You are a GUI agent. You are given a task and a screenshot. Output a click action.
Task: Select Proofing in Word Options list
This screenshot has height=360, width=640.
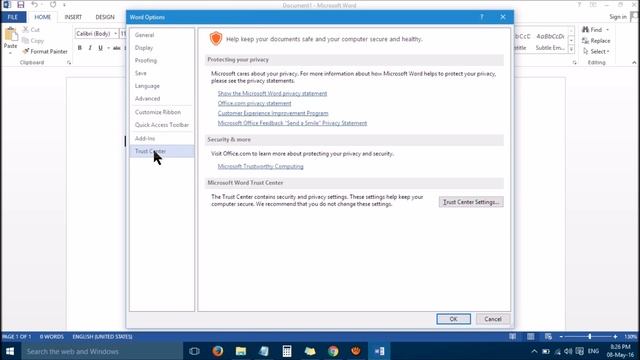click(x=162, y=60)
